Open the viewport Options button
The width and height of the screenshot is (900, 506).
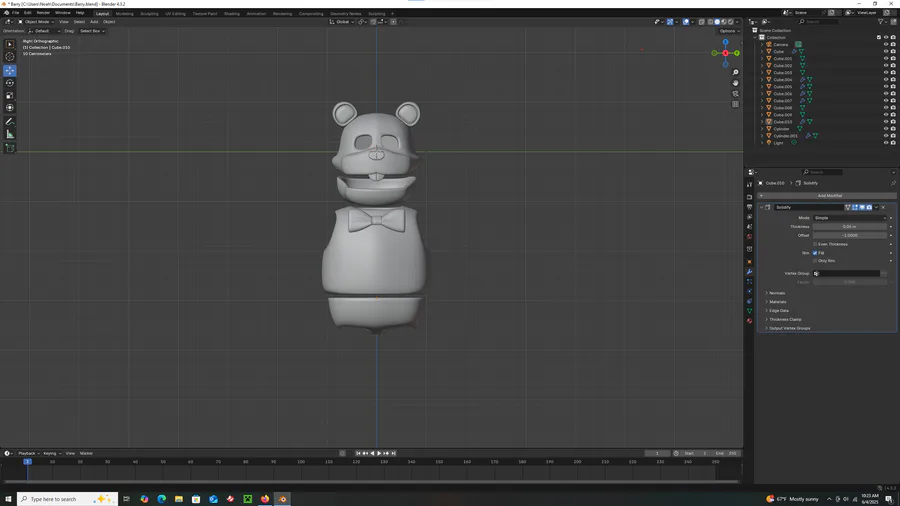coord(727,31)
